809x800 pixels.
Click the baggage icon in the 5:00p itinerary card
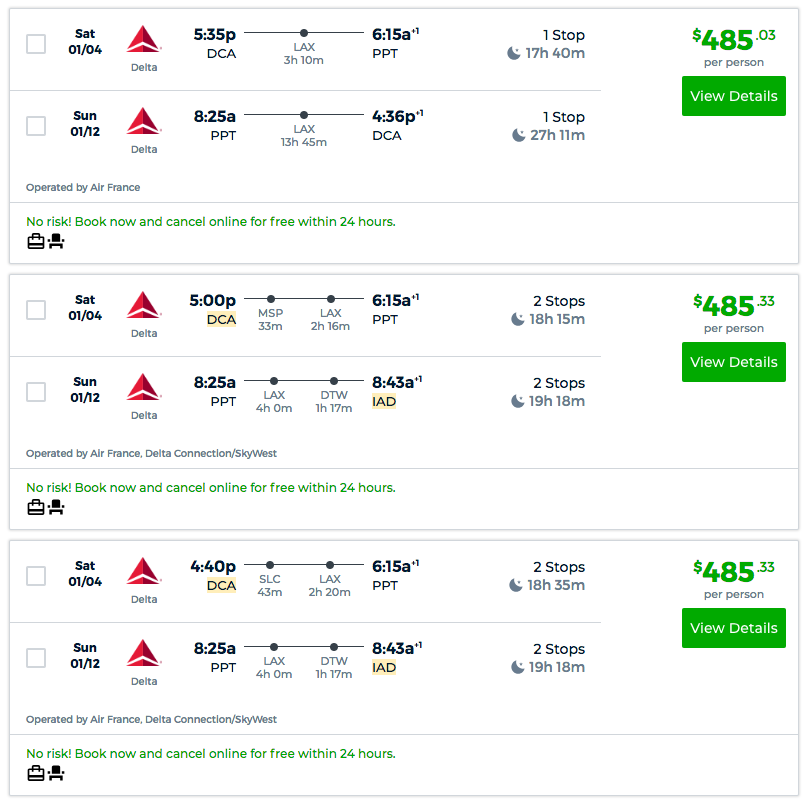[36, 507]
